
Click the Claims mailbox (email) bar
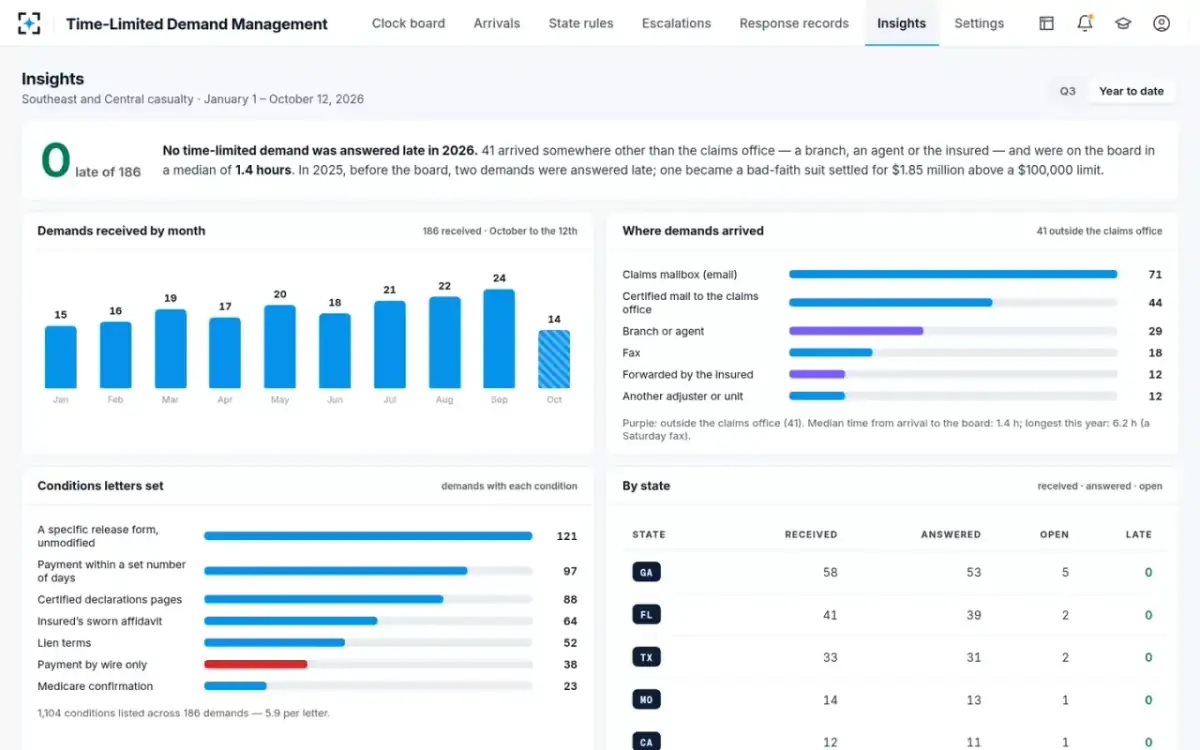point(953,274)
